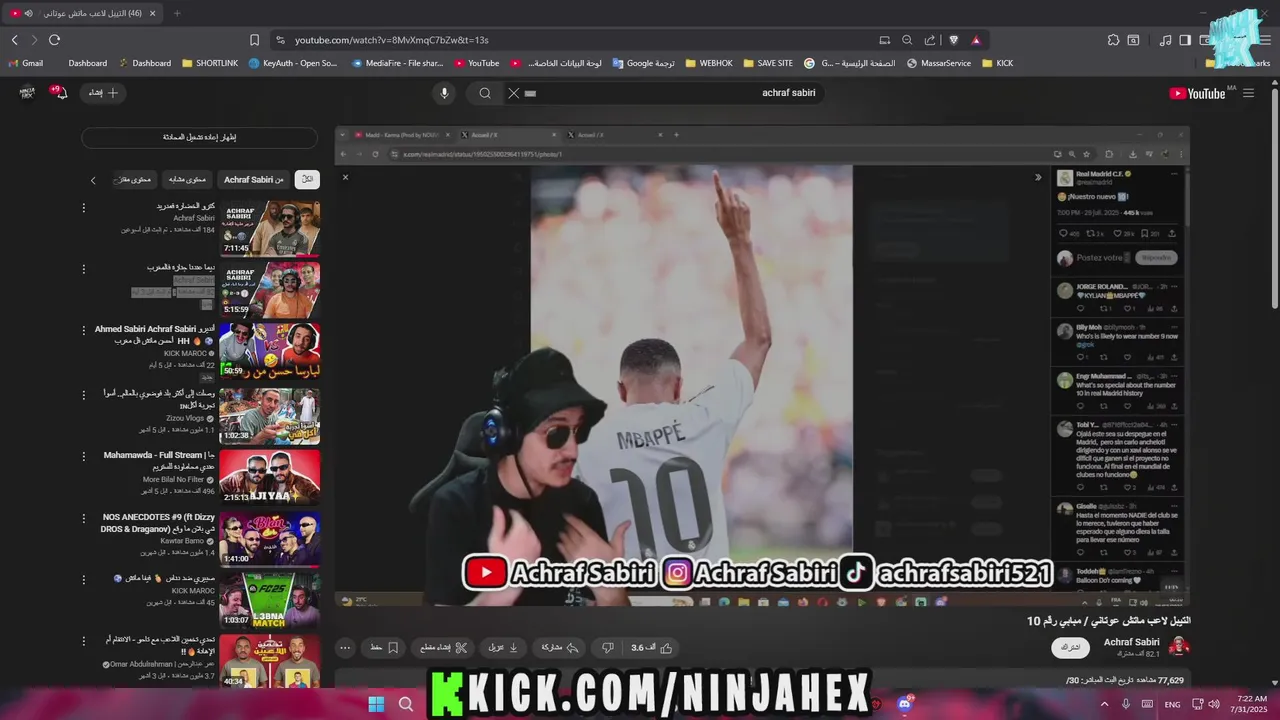The height and width of the screenshot is (720, 1280).
Task: Open a new browser tab with plus
Action: pyautogui.click(x=177, y=13)
